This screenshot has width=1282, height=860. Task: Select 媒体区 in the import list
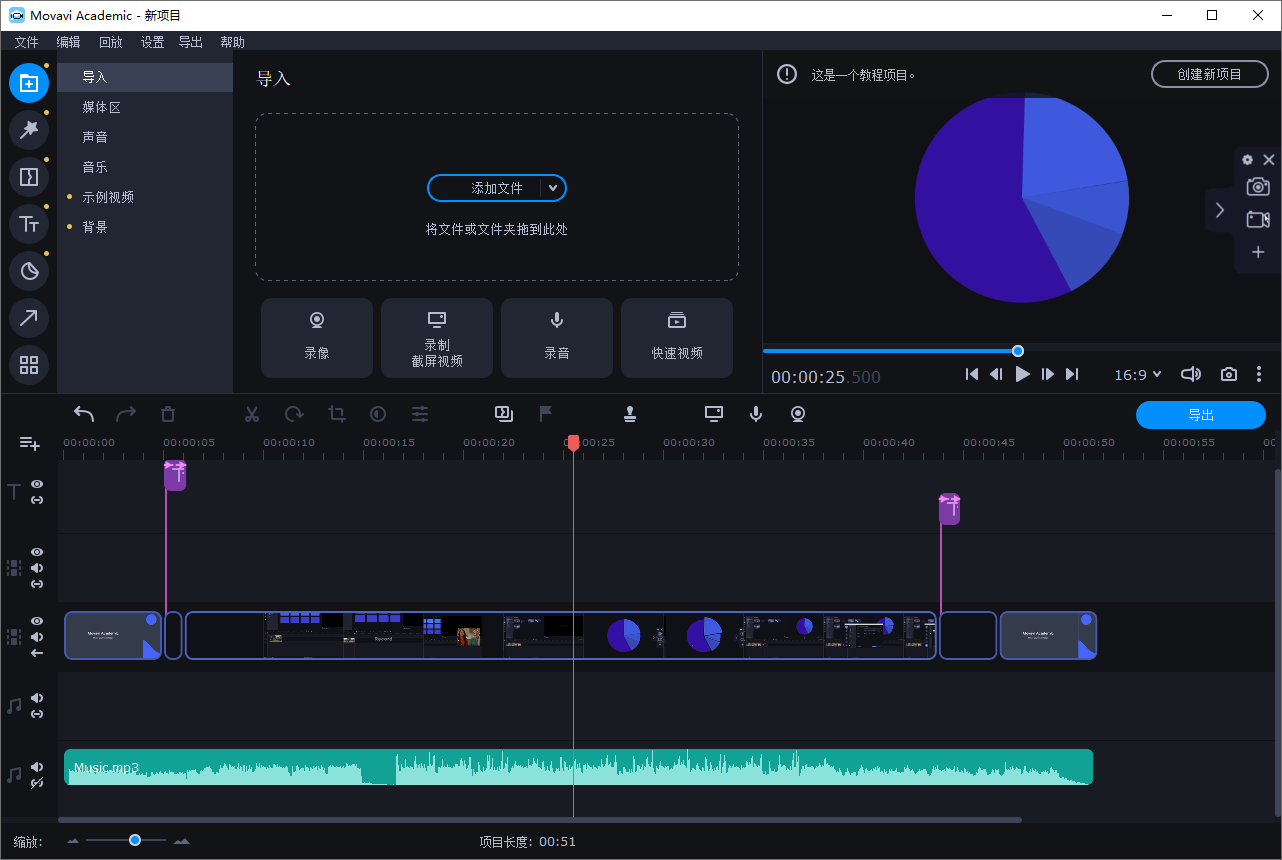[101, 107]
